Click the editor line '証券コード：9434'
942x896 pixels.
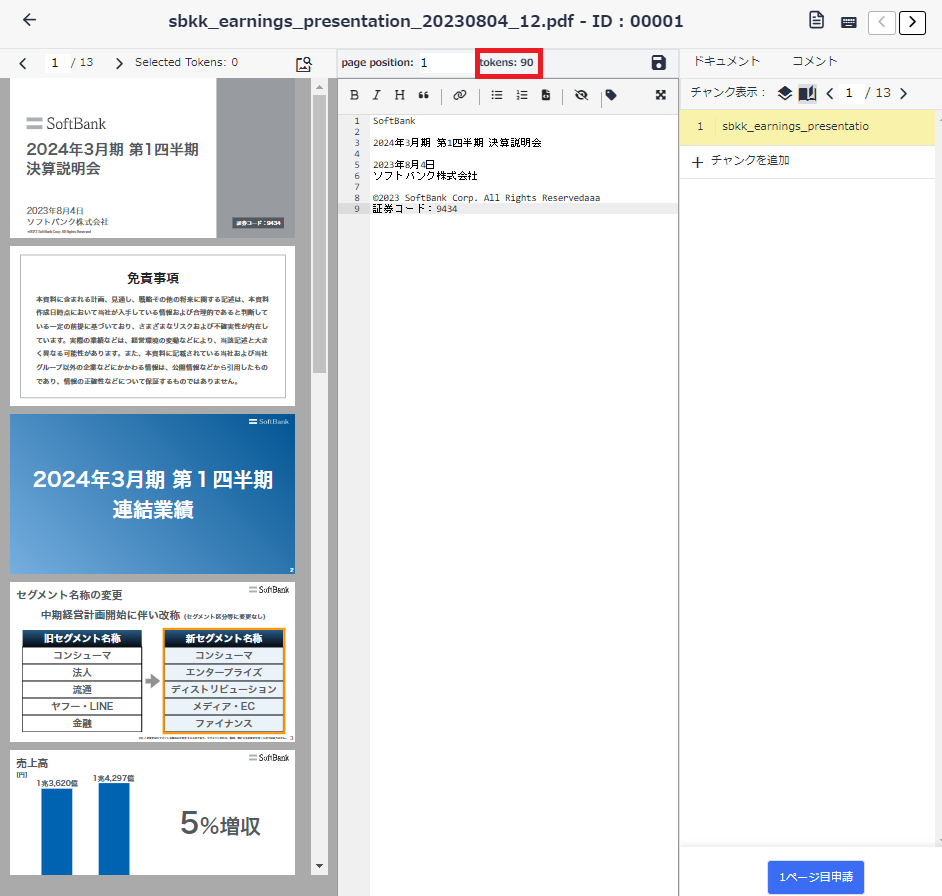(415, 209)
